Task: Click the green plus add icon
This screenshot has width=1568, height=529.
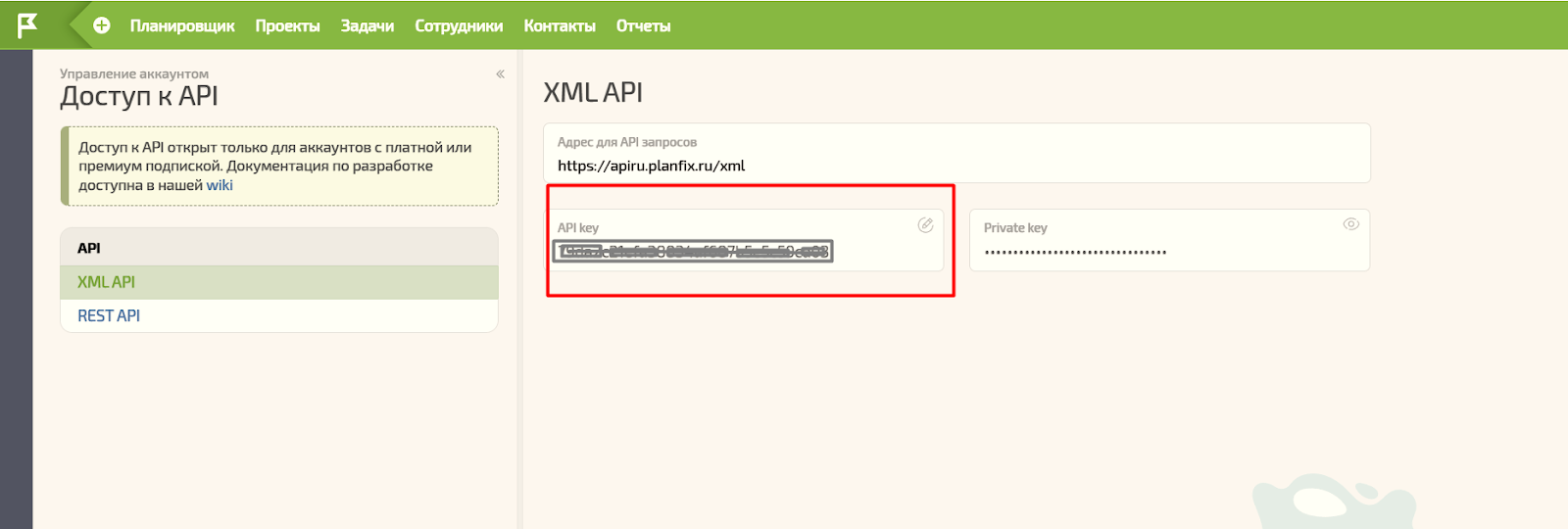Action: [x=102, y=25]
